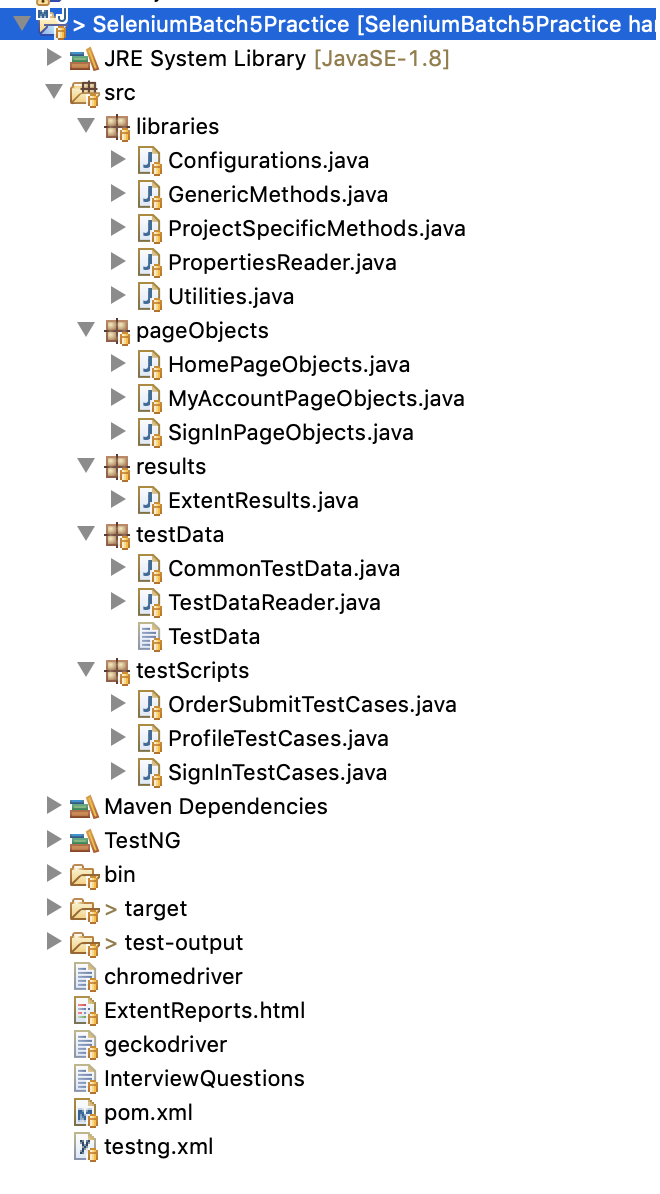Expand the CommonTestData.java node
The image size is (660, 1194).
(x=118, y=568)
